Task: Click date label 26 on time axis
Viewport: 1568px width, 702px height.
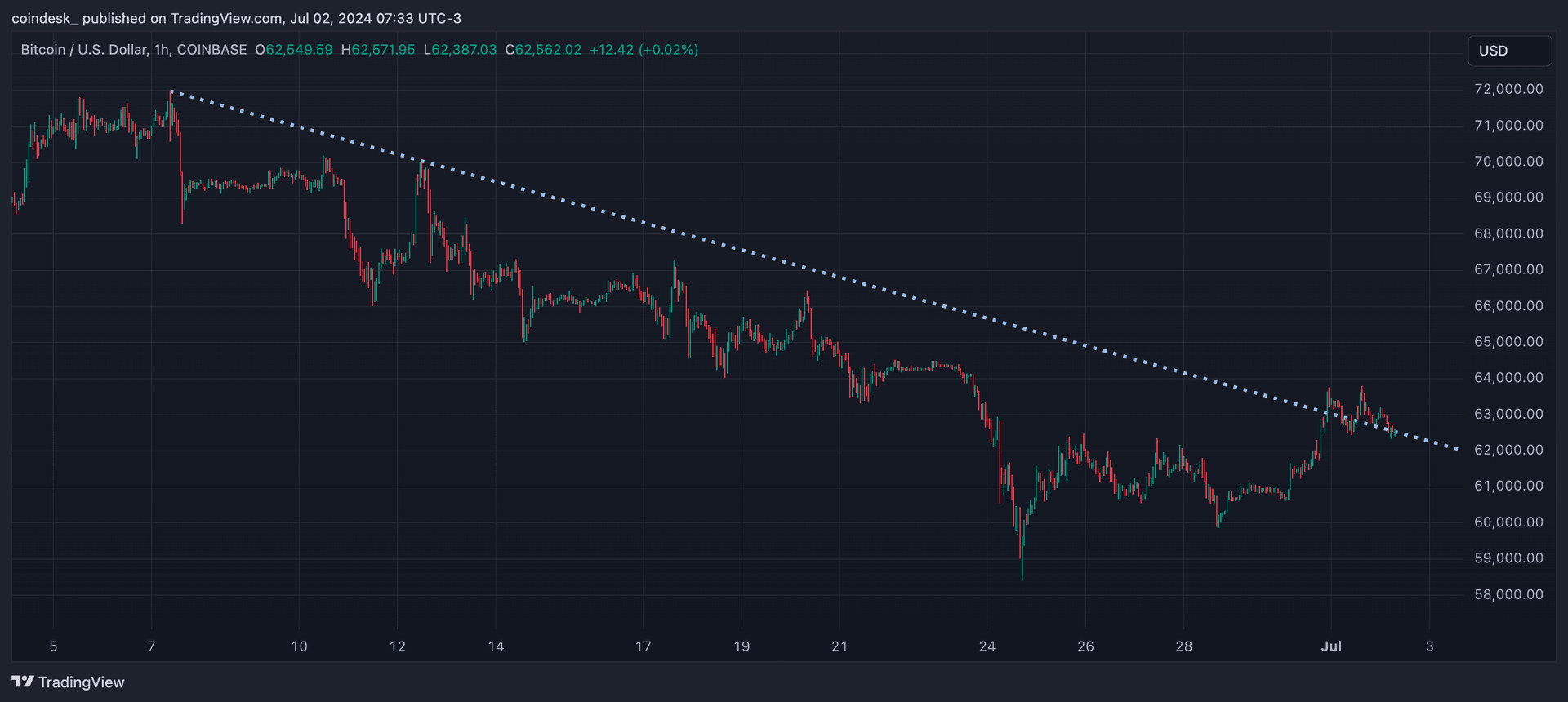Action: pos(1085,646)
